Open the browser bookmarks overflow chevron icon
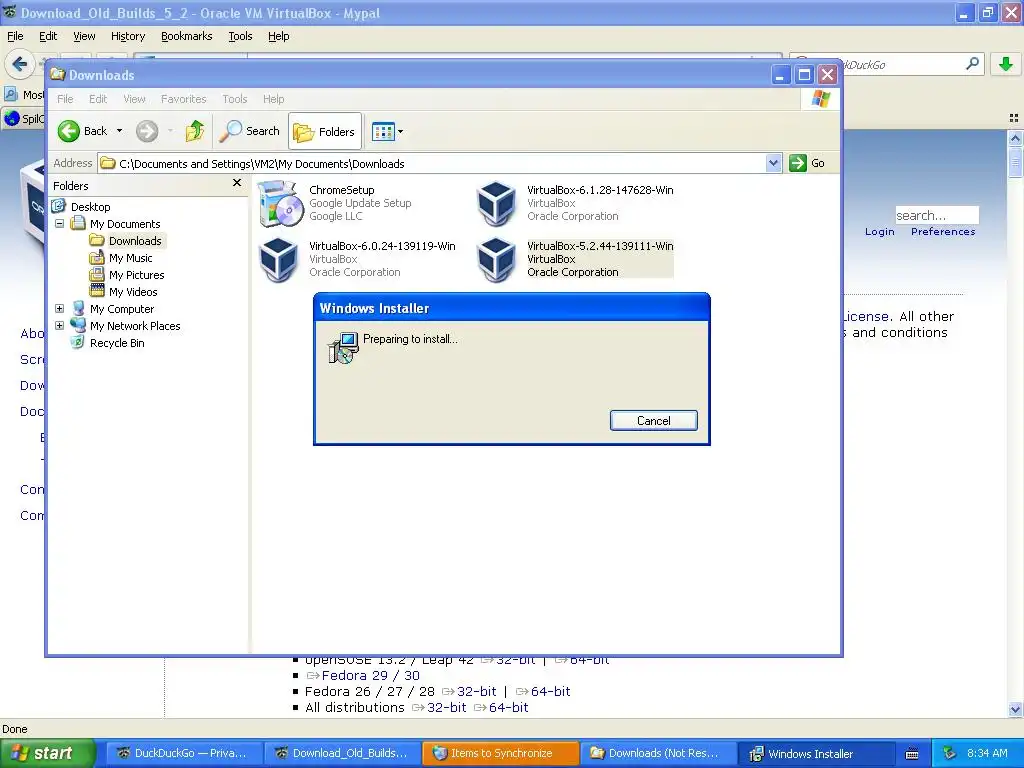Screen dimensions: 1024x768 (1014, 118)
